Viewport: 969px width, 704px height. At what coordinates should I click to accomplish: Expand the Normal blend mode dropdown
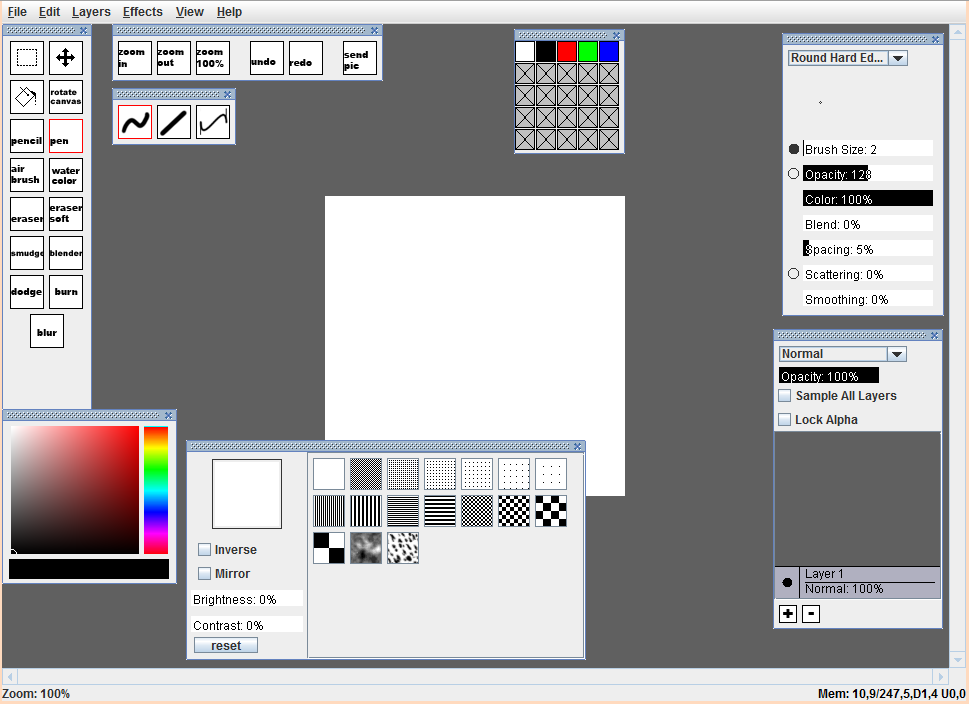(x=897, y=354)
